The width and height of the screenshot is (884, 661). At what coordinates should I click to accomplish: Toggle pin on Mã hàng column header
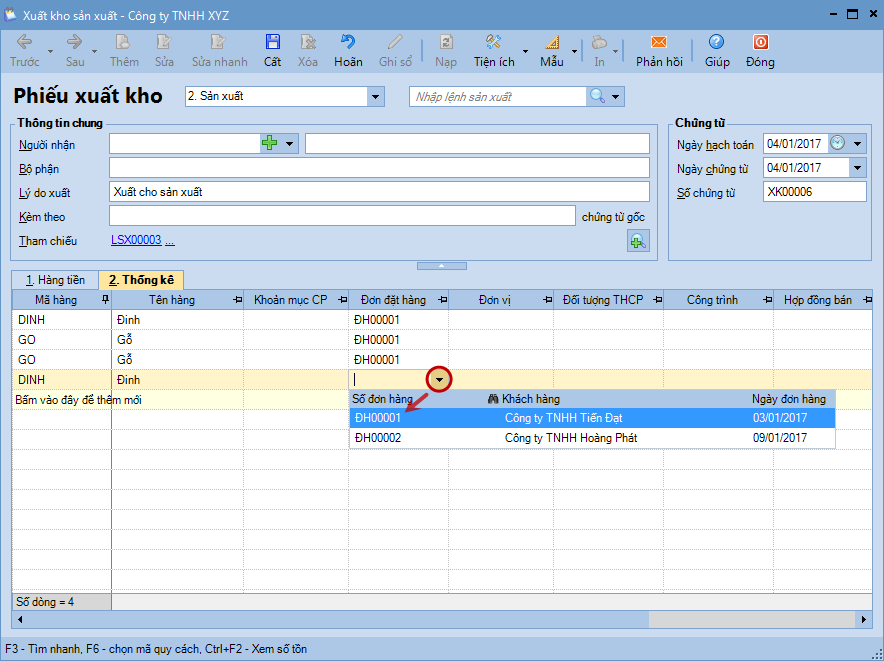(105, 300)
